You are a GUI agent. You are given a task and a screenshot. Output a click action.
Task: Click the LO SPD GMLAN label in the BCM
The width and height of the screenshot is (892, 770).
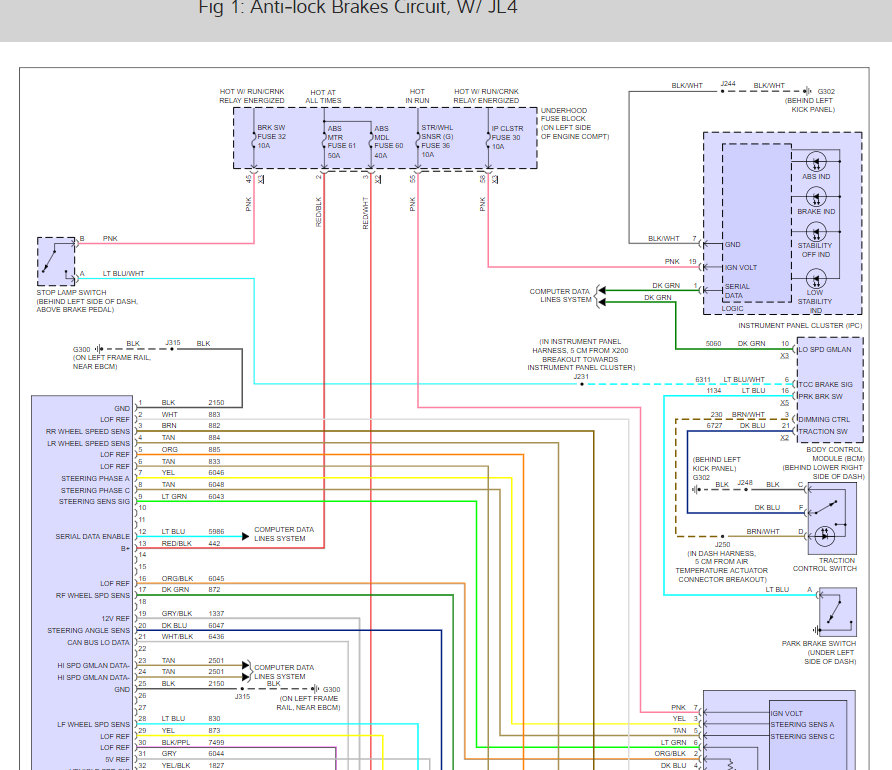pyautogui.click(x=825, y=350)
